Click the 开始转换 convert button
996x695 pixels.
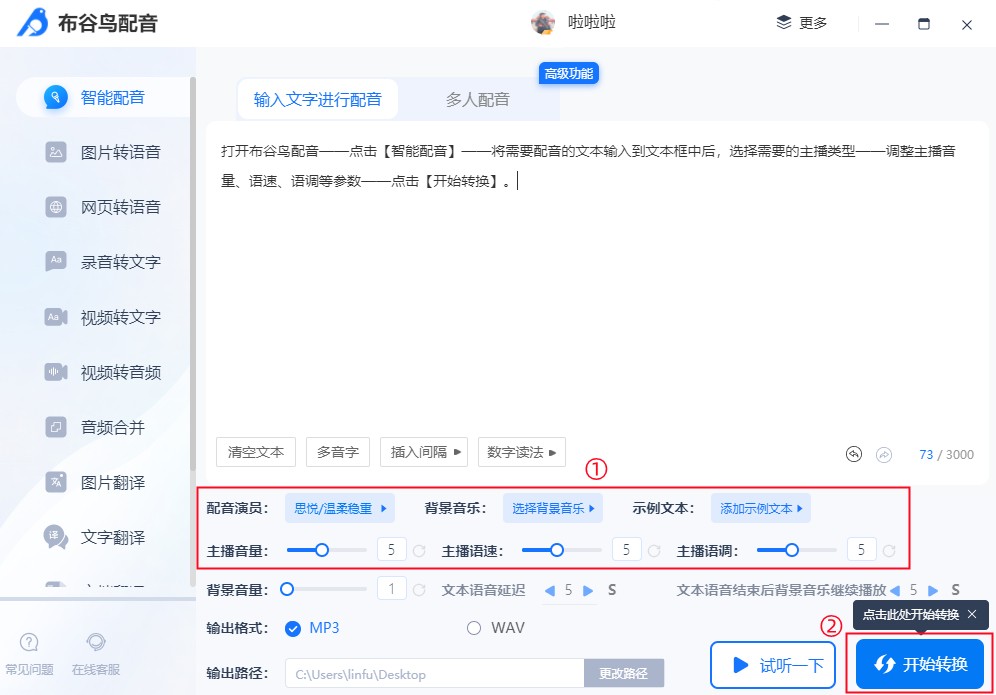point(919,663)
